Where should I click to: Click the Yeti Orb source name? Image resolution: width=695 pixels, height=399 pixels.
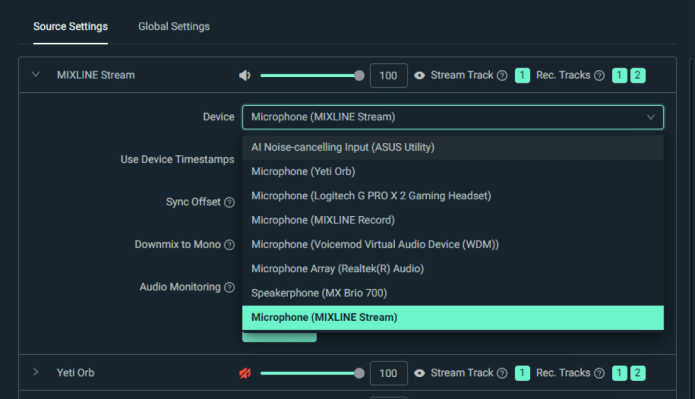point(75,373)
